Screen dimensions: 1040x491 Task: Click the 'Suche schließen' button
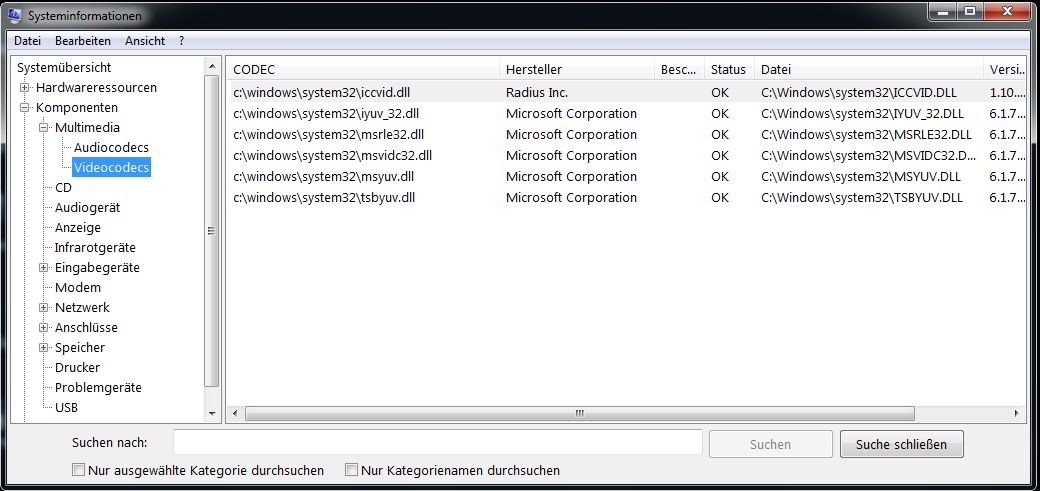[901, 444]
